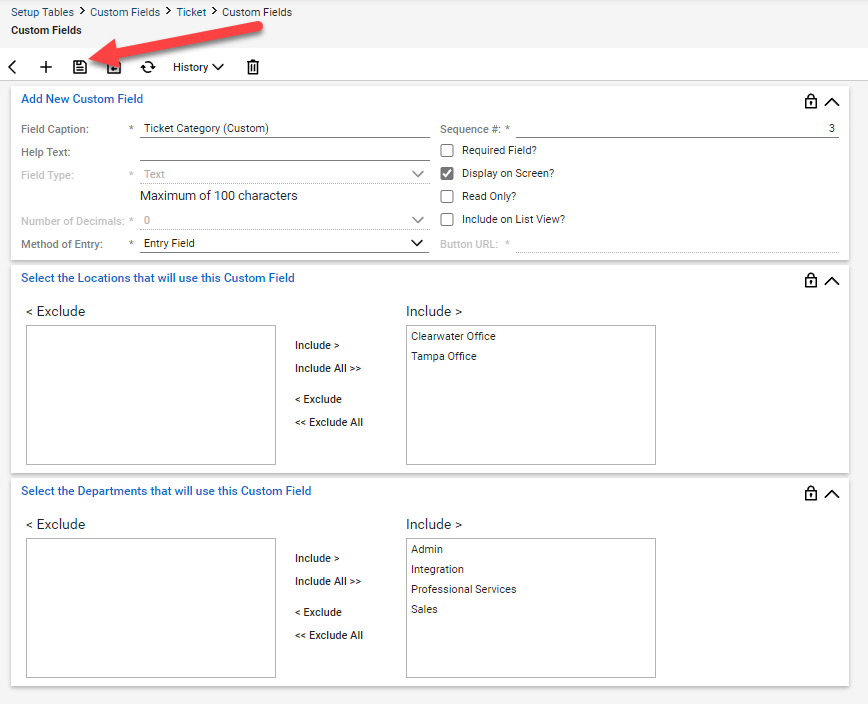Click < Exclude button for Locations
Viewport: 868px width, 704px height.
(318, 400)
